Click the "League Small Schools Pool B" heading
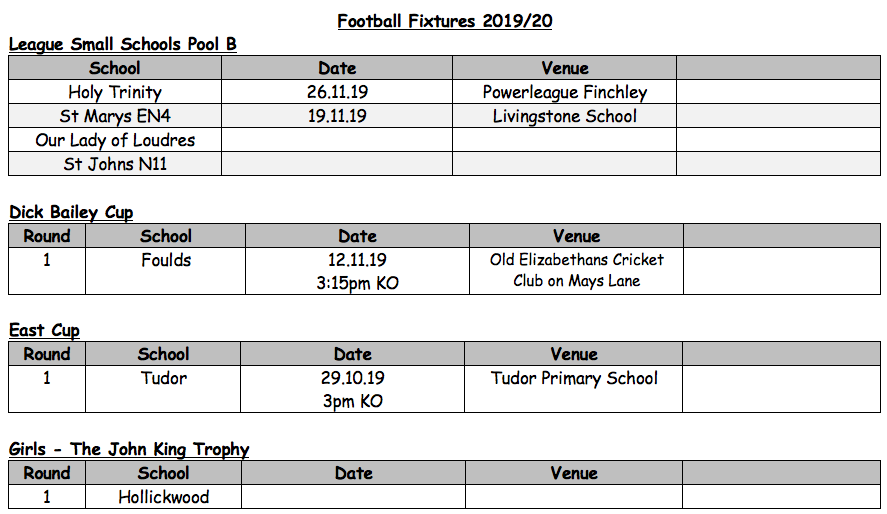 (x=122, y=44)
